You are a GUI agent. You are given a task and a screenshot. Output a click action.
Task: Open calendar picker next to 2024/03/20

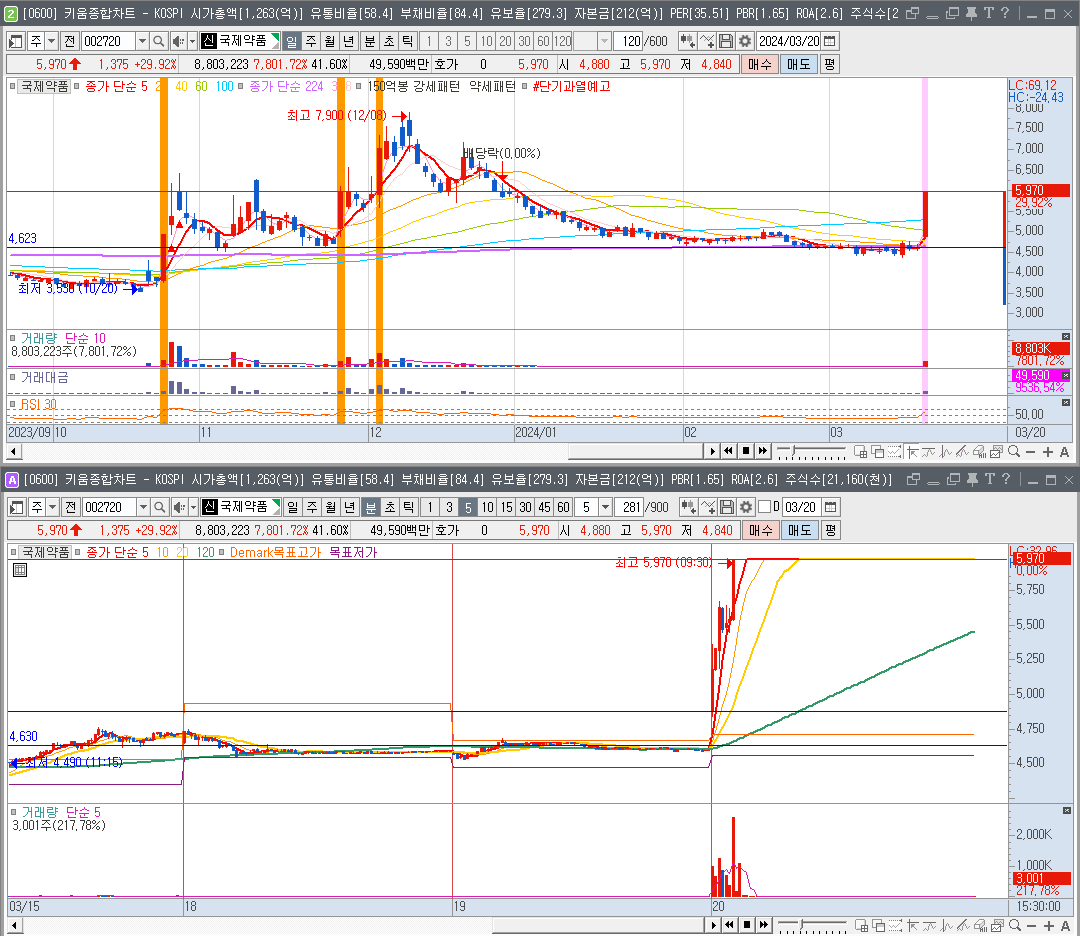pos(830,41)
